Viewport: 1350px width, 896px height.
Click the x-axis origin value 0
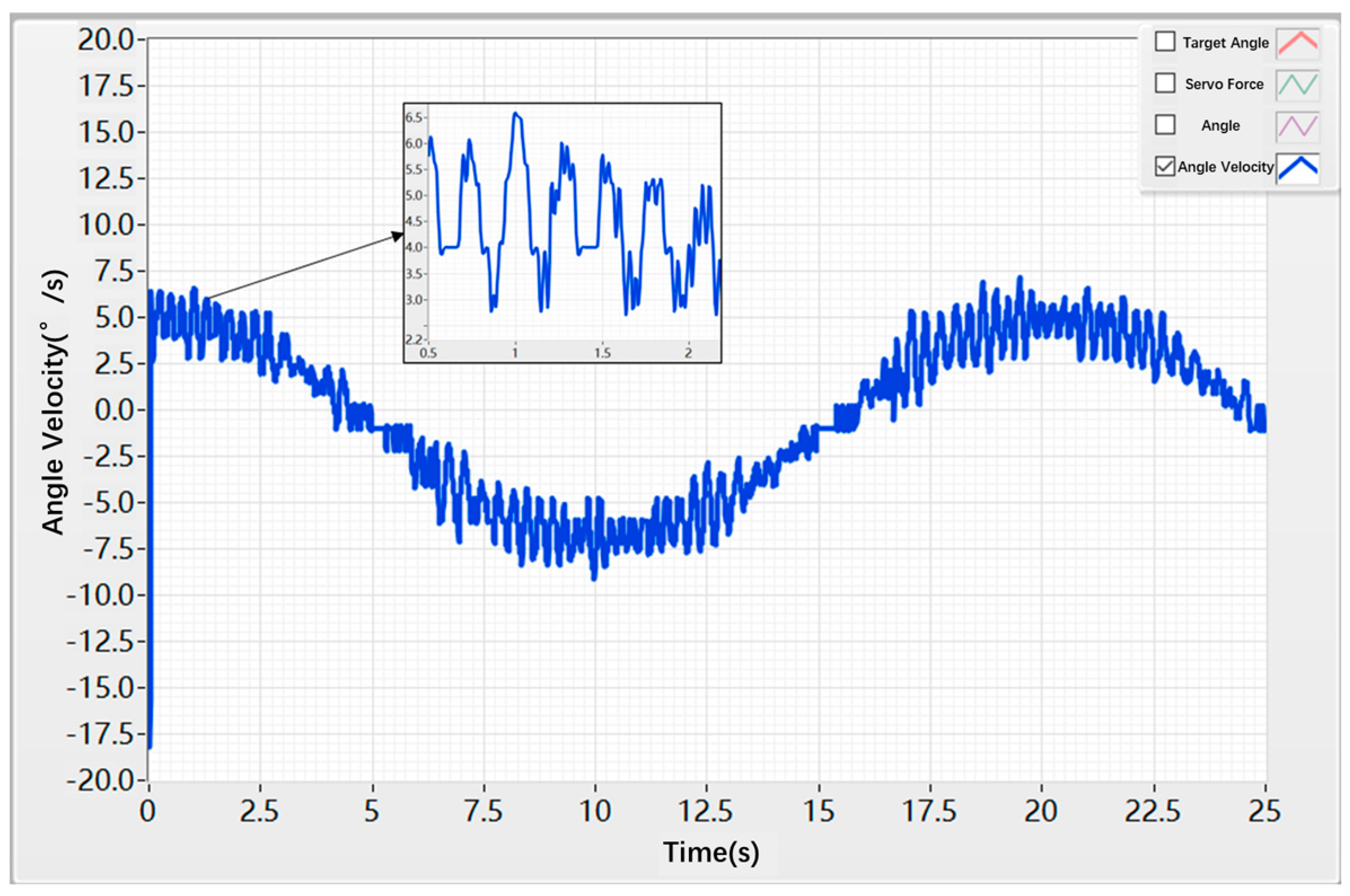point(147,811)
